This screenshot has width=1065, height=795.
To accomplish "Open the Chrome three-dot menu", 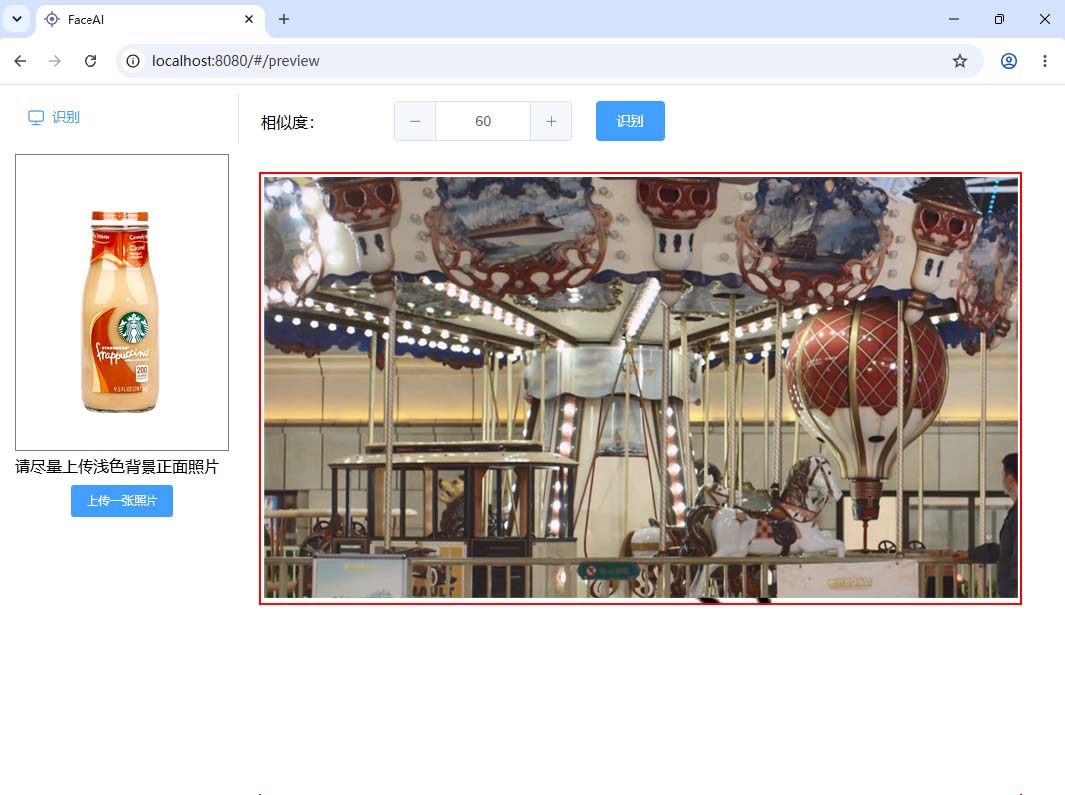I will (1045, 61).
